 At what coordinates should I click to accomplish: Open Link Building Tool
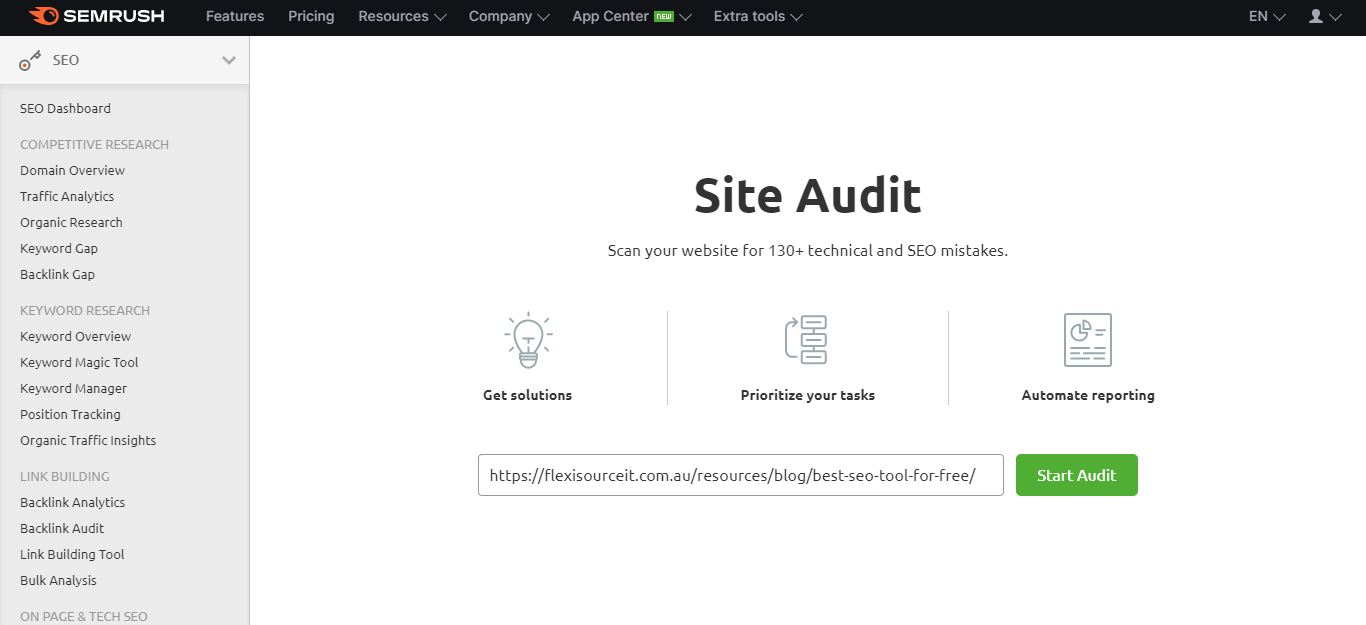[x=72, y=554]
